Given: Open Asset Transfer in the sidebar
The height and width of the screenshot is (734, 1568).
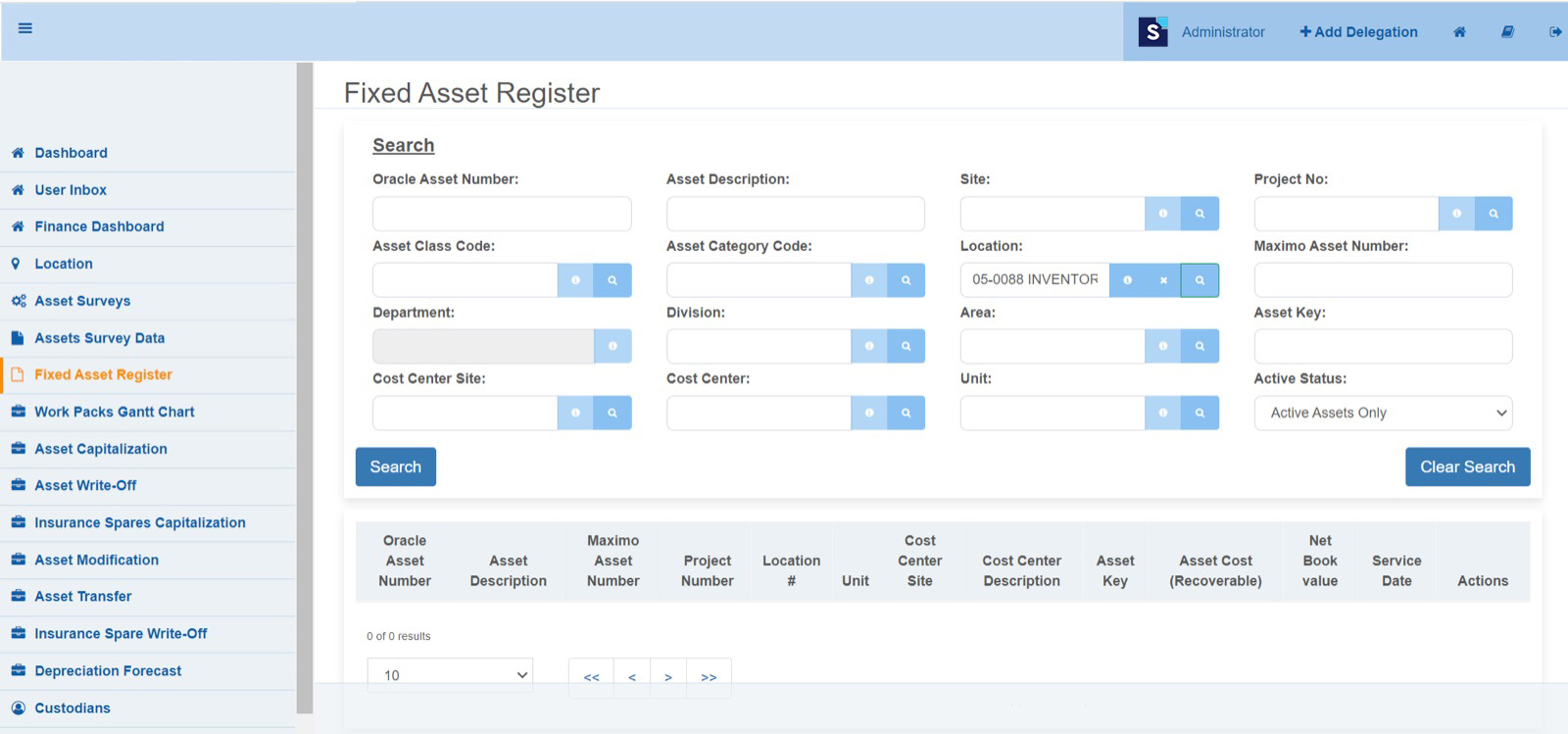Looking at the screenshot, I should [x=147, y=596].
